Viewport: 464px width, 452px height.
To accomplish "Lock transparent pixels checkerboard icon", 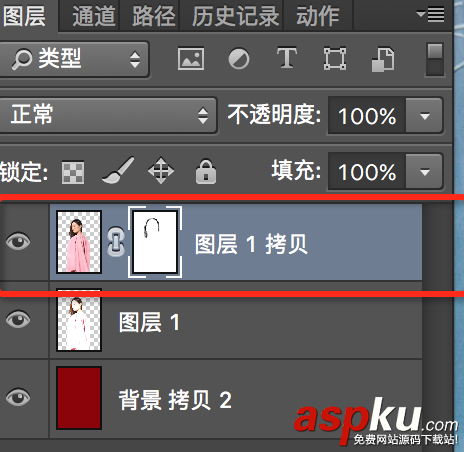I will click(x=73, y=173).
